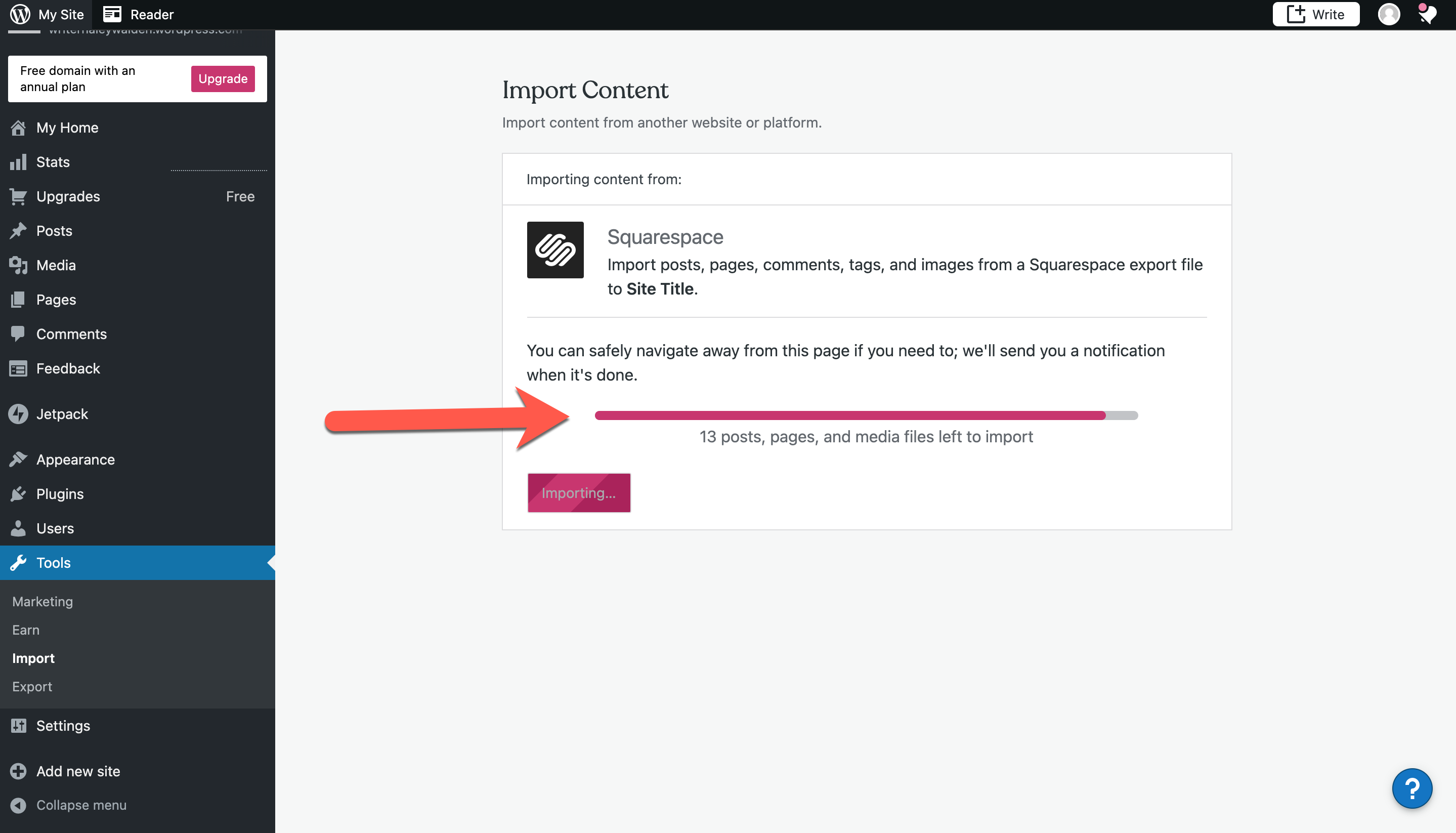Select the Marketing submenu item
The width and height of the screenshot is (1456, 833).
click(42, 601)
